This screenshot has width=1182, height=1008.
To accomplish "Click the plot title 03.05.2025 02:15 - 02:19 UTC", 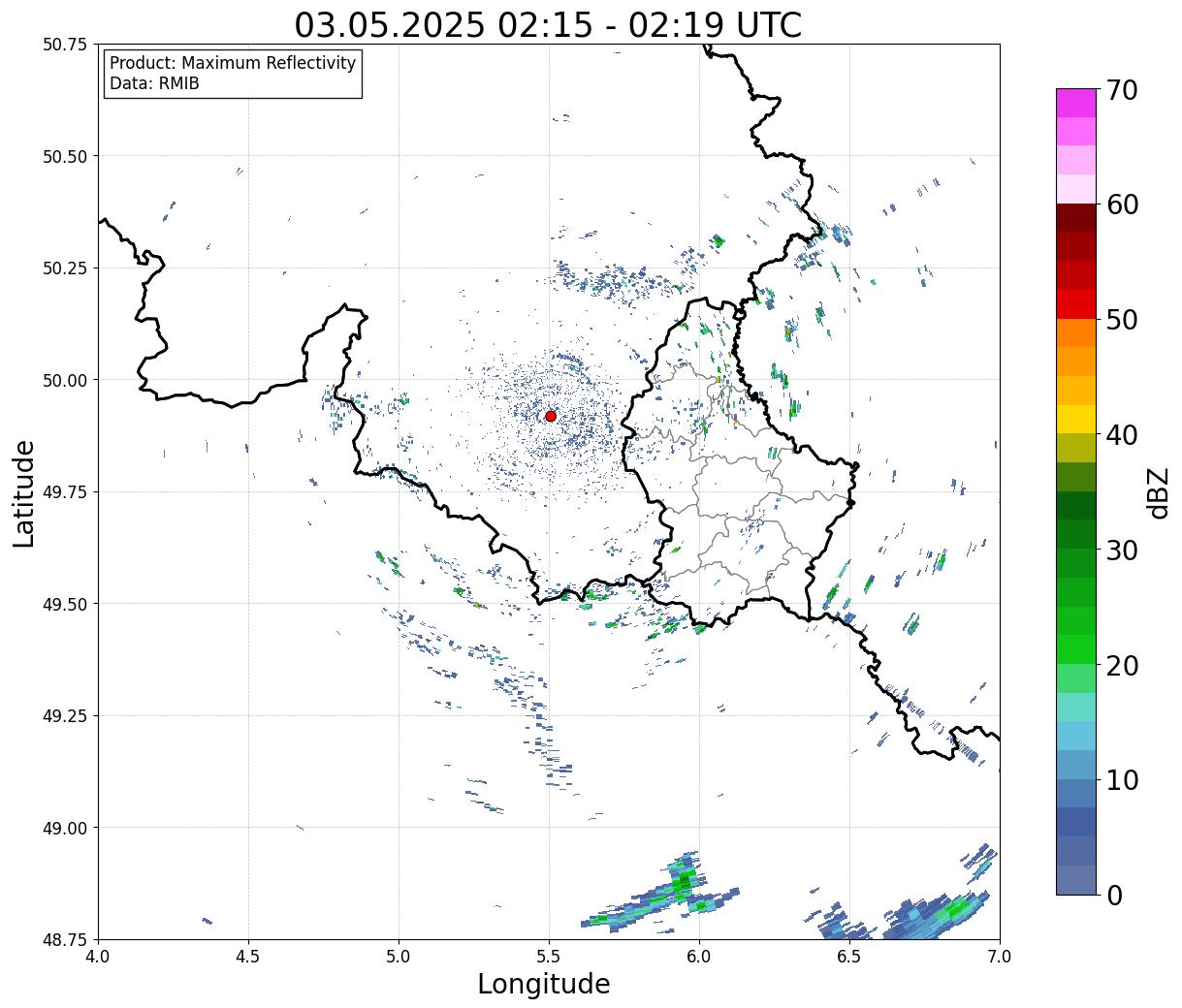I will tap(548, 24).
